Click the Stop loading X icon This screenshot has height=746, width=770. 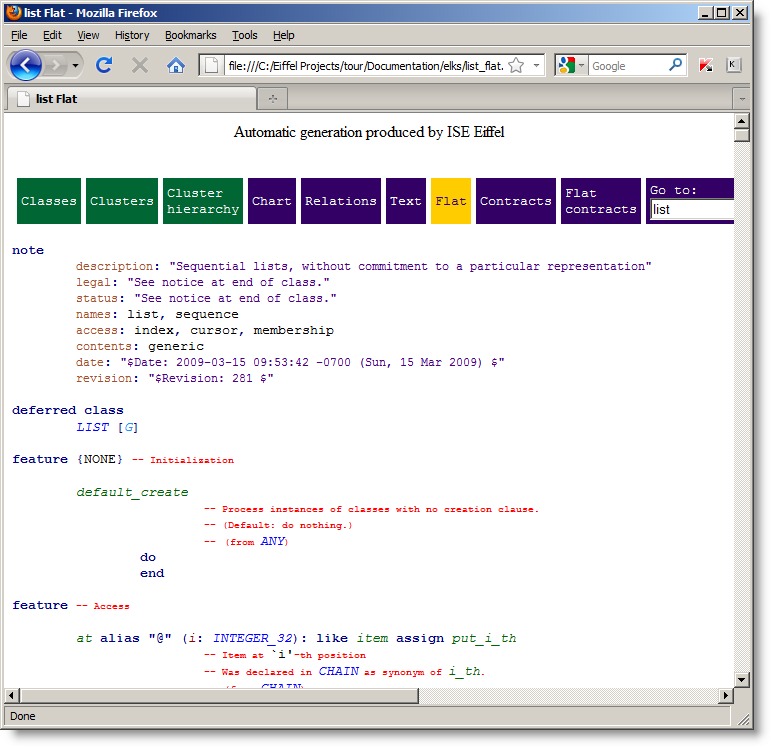(140, 66)
